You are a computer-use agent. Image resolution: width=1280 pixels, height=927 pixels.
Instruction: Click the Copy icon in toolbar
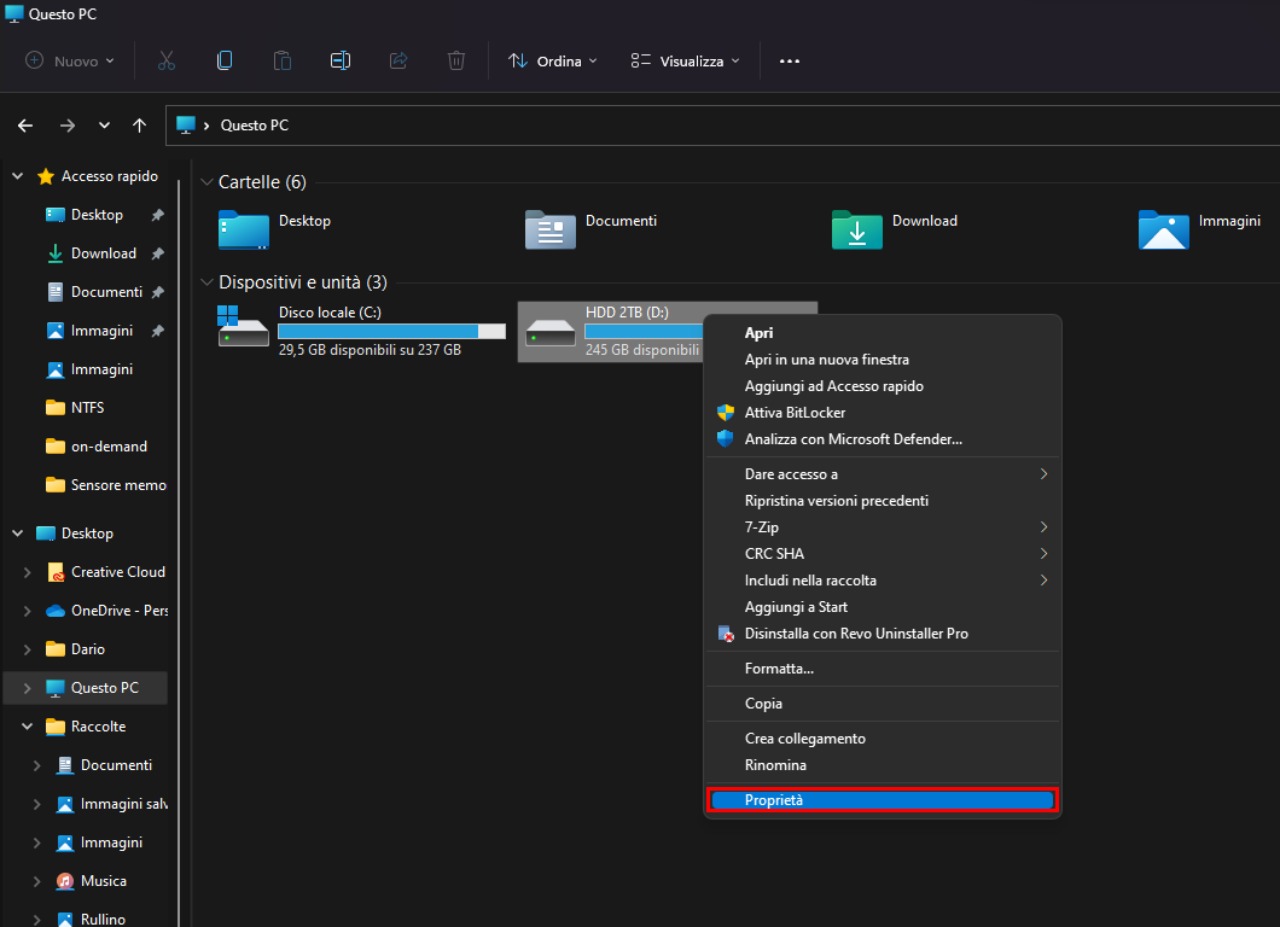(225, 61)
